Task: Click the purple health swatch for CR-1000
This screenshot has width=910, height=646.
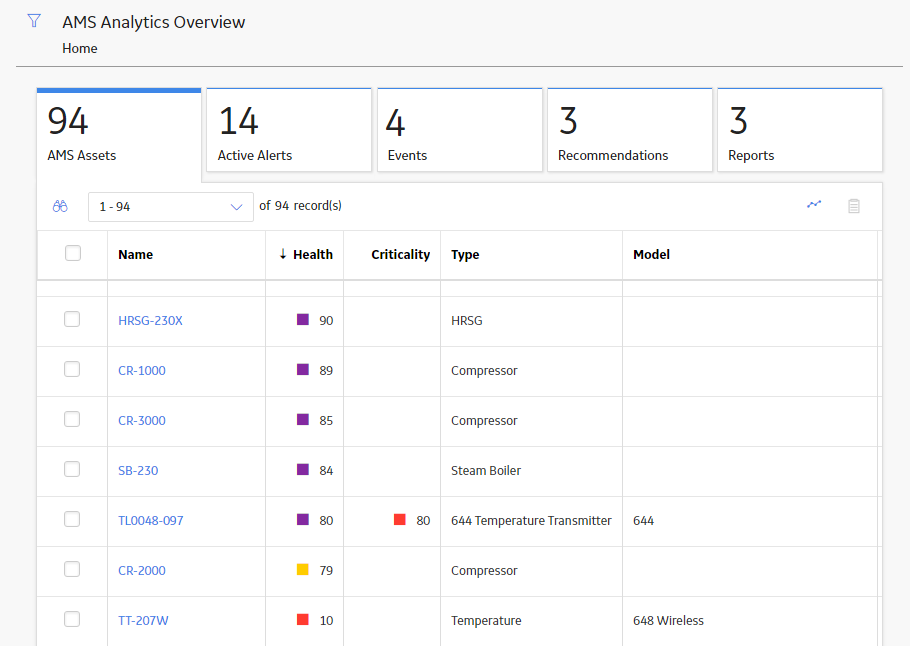Action: [303, 369]
